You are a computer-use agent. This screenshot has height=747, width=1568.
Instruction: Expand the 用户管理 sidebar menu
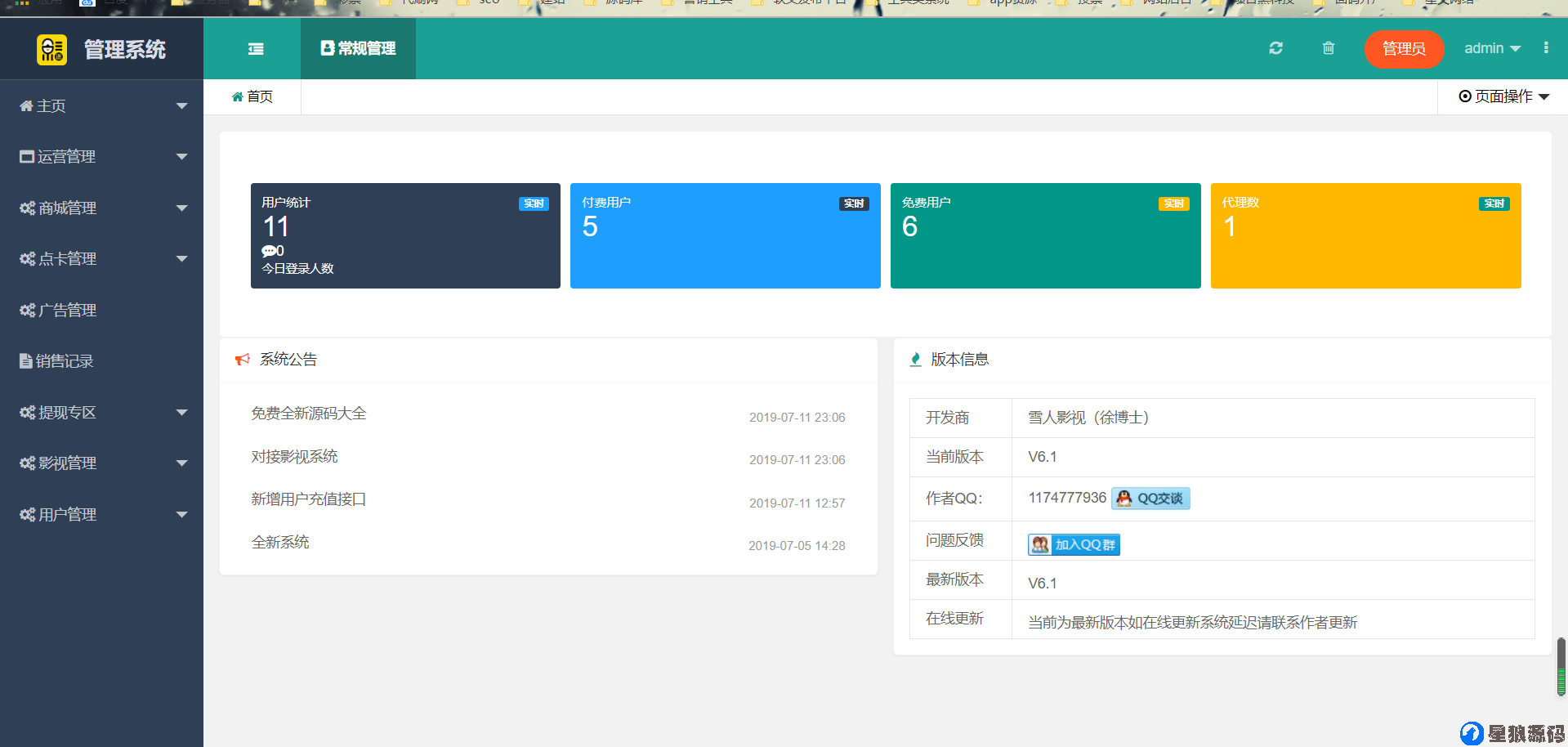point(101,515)
